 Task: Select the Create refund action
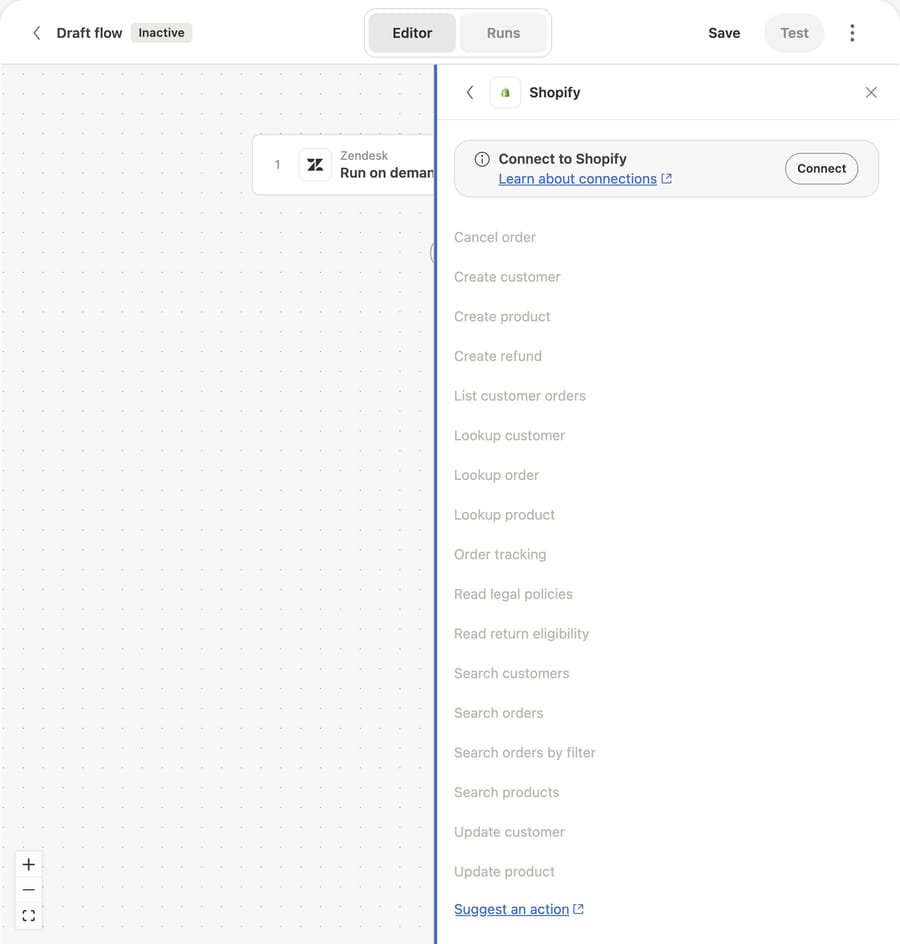[498, 356]
